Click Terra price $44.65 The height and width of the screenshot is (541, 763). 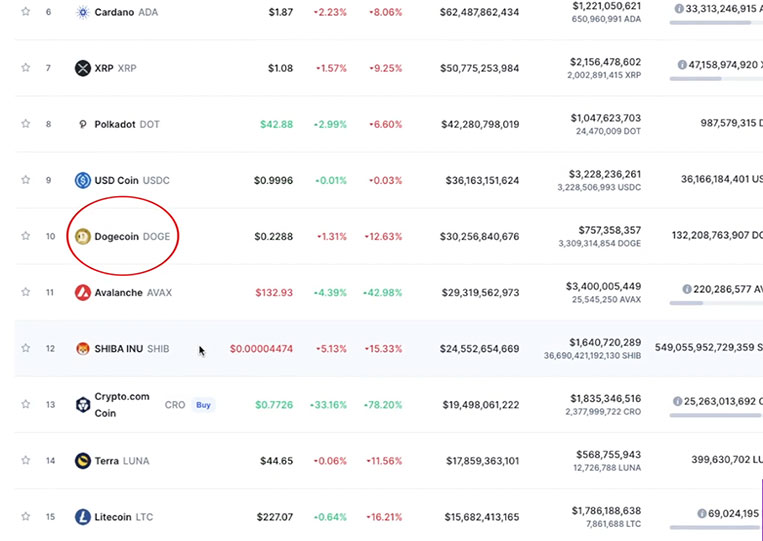coord(276,461)
